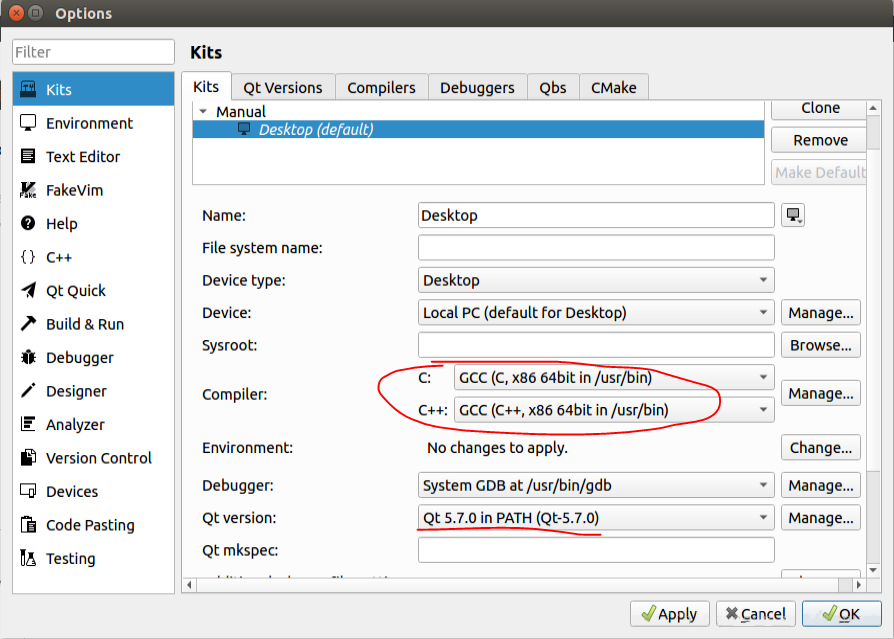The width and height of the screenshot is (894, 639).
Task: Switch to the Qt Versions tab
Action: coord(285,88)
